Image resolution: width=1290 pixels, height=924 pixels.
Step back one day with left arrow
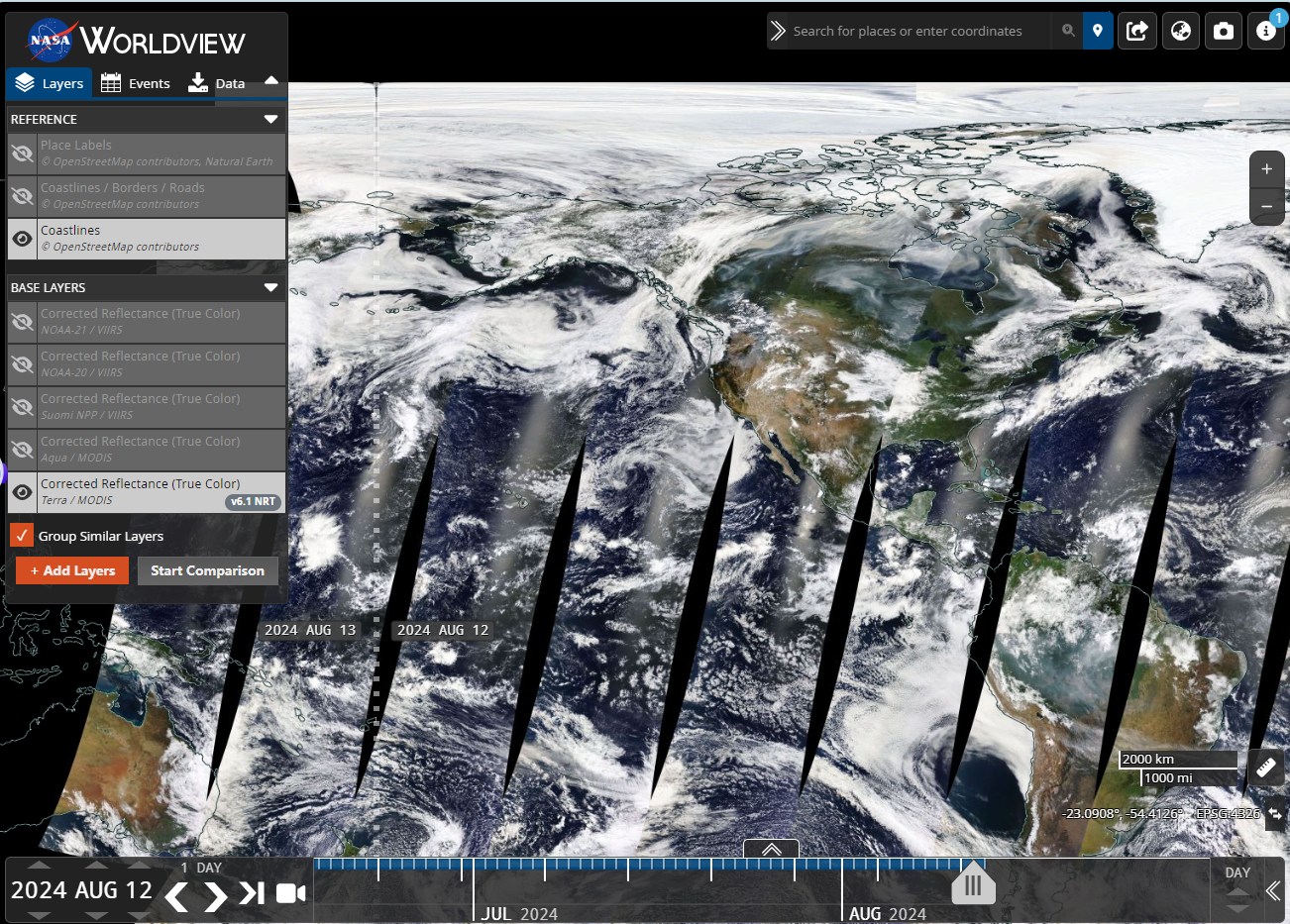[x=176, y=895]
